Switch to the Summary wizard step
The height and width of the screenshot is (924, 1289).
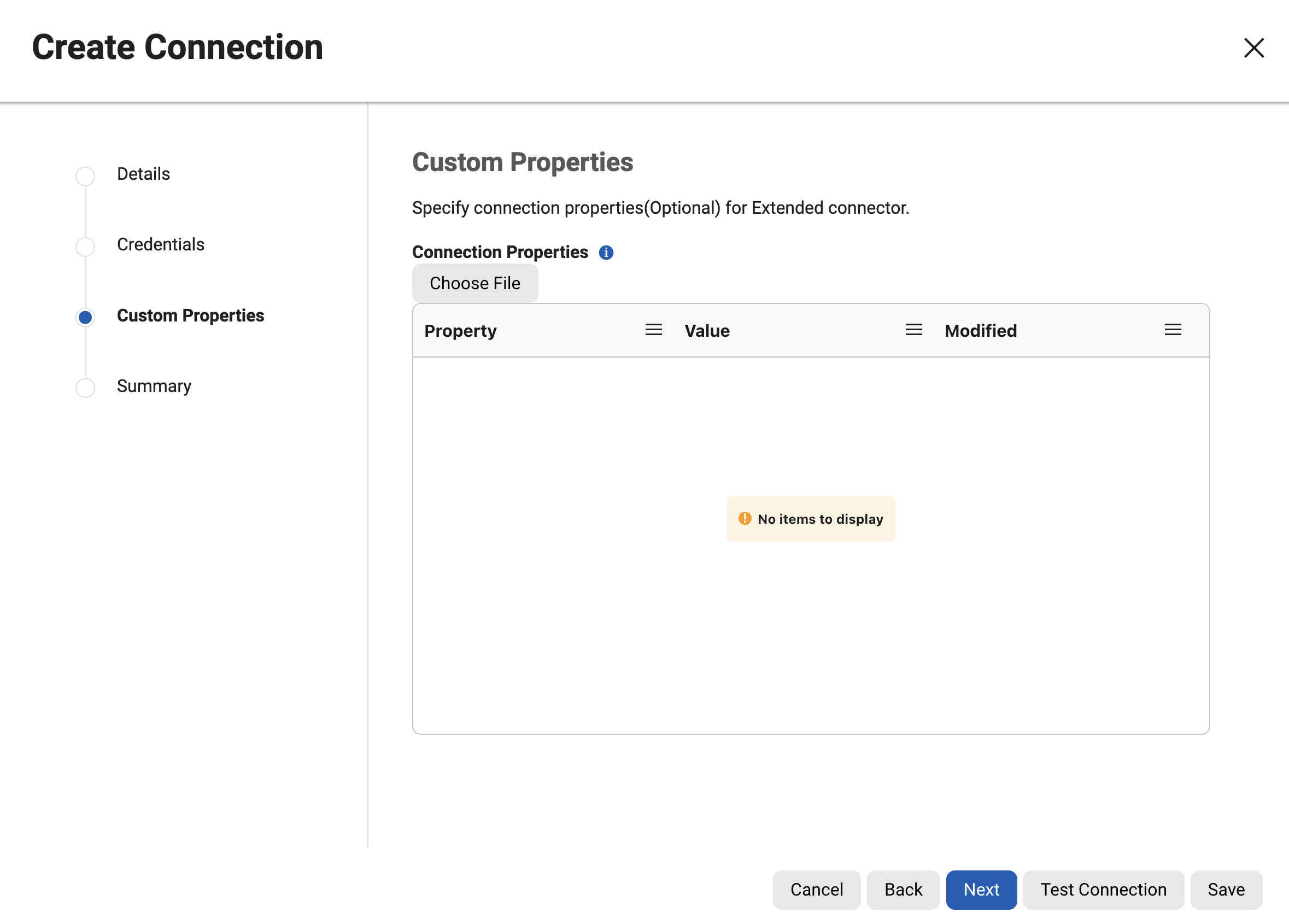pos(154,386)
